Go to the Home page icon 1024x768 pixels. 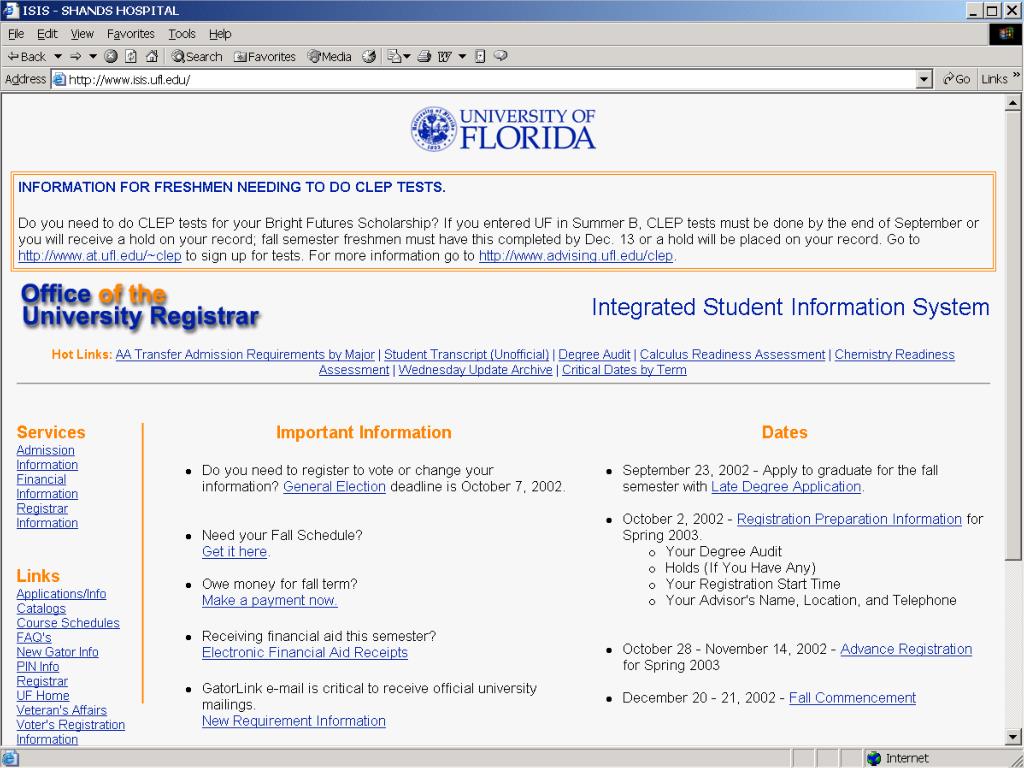coord(152,57)
